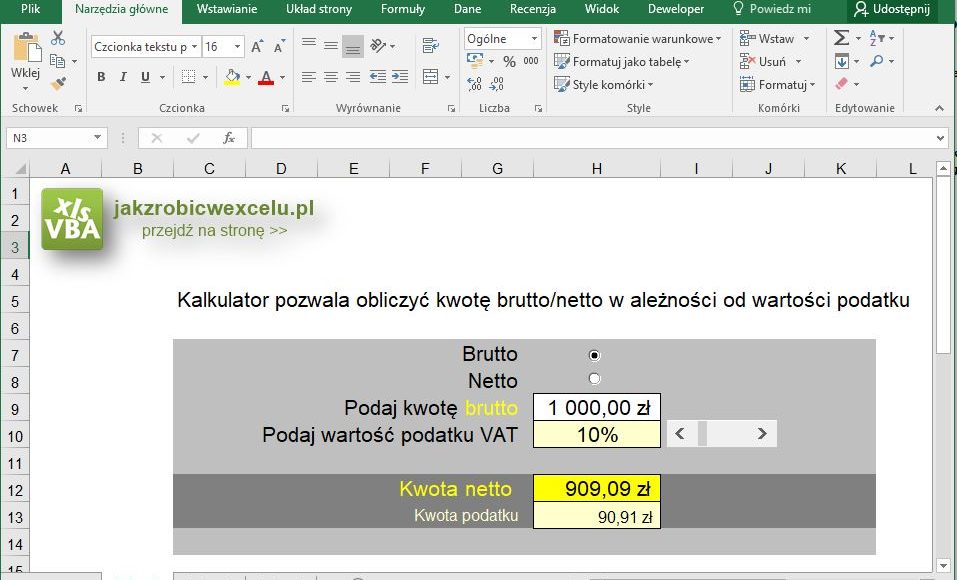The height and width of the screenshot is (580, 957).
Task: Open Sort and Filter A-Z icon
Action: pyautogui.click(x=876, y=38)
